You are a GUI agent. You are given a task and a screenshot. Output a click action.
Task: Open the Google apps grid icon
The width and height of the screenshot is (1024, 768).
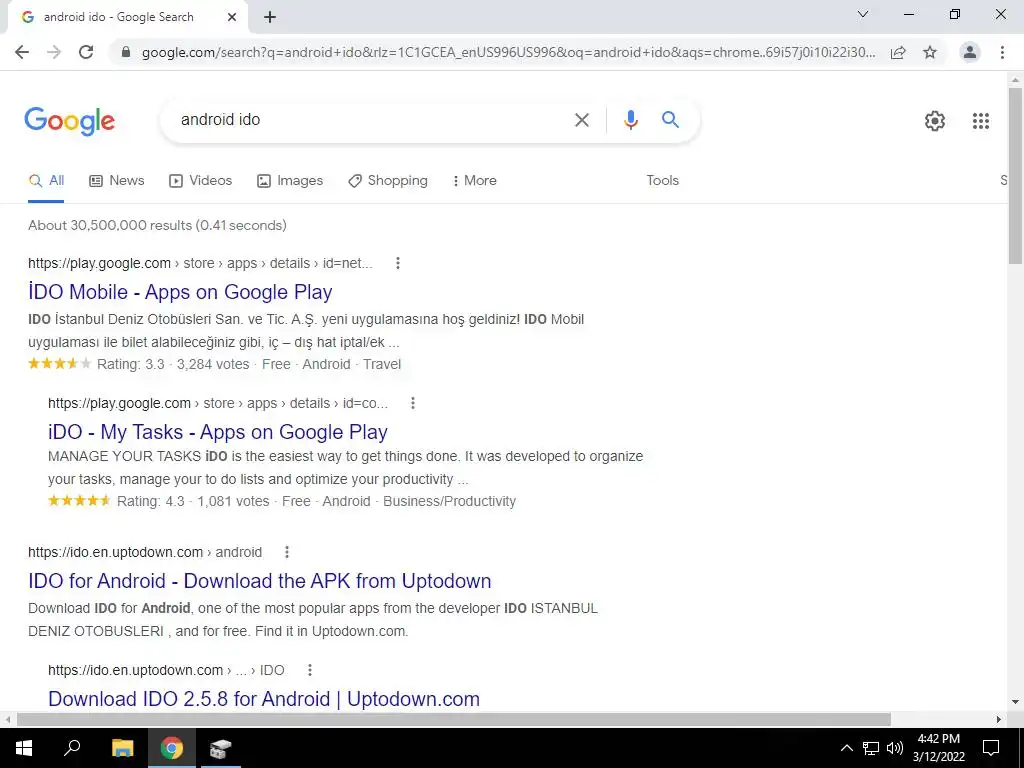point(980,121)
